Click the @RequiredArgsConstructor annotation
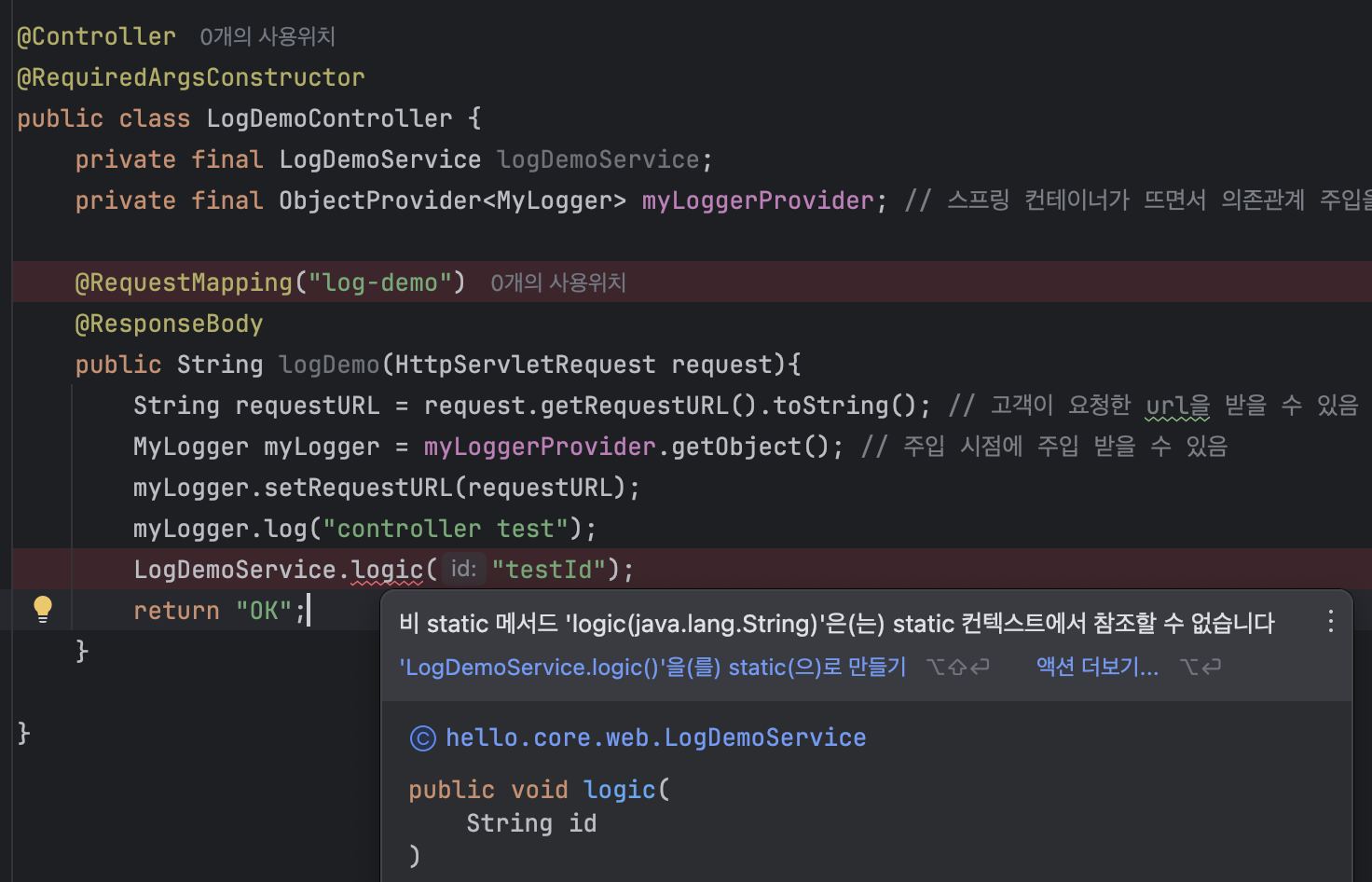 [x=191, y=77]
